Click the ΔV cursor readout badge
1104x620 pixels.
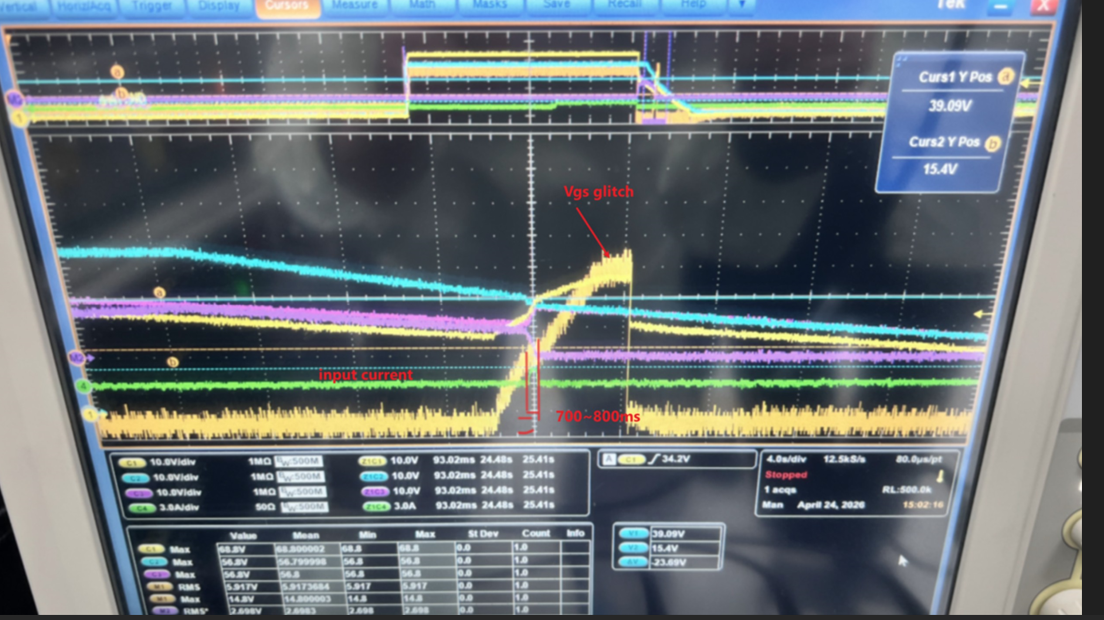(x=632, y=562)
